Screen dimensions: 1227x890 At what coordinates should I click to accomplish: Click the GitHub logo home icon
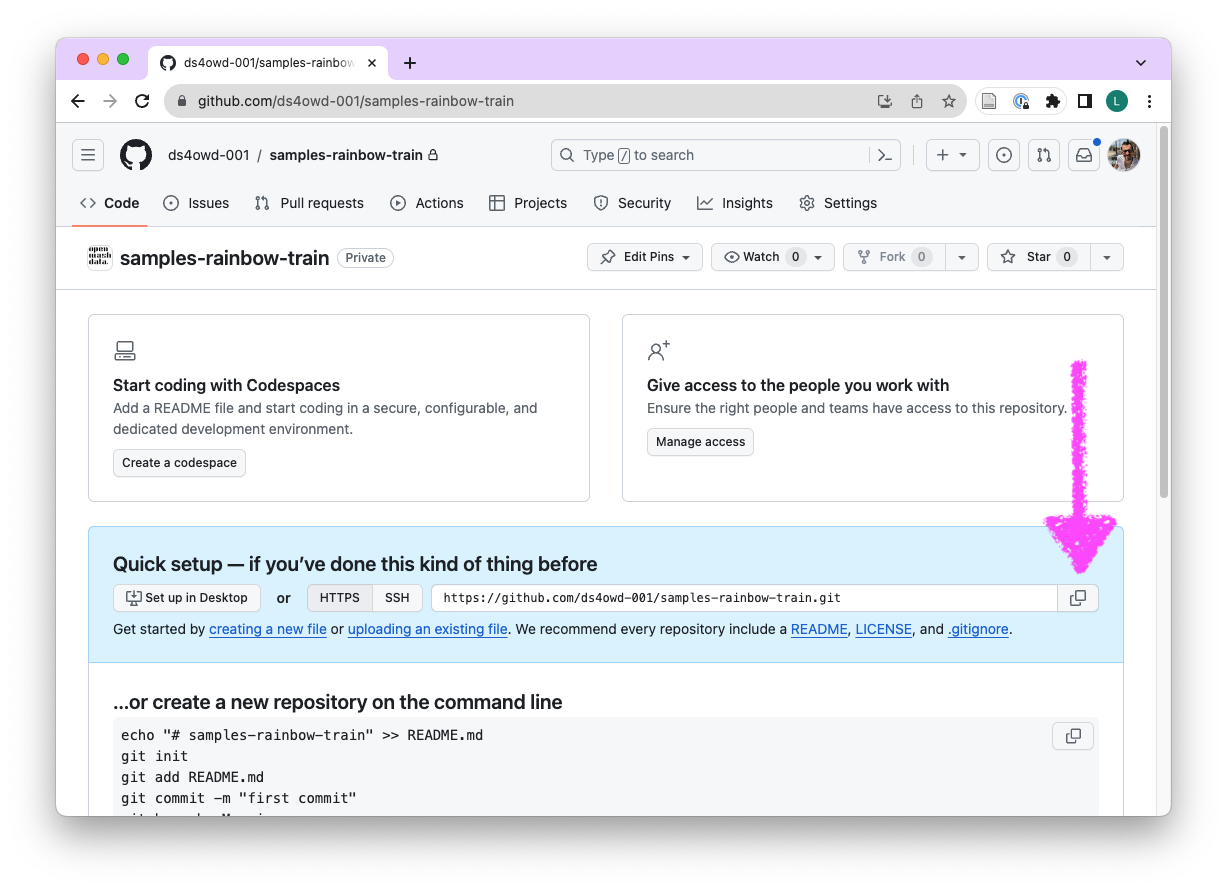136,155
